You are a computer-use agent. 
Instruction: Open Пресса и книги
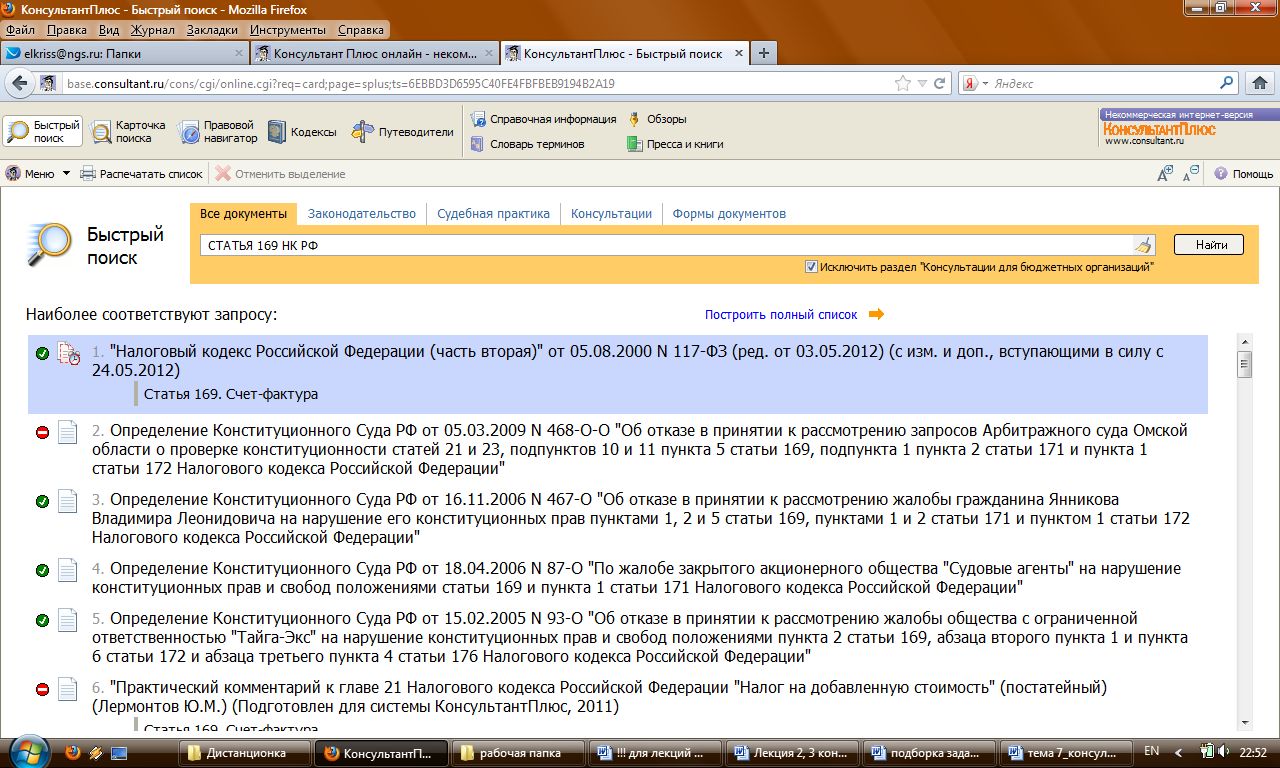(x=675, y=144)
